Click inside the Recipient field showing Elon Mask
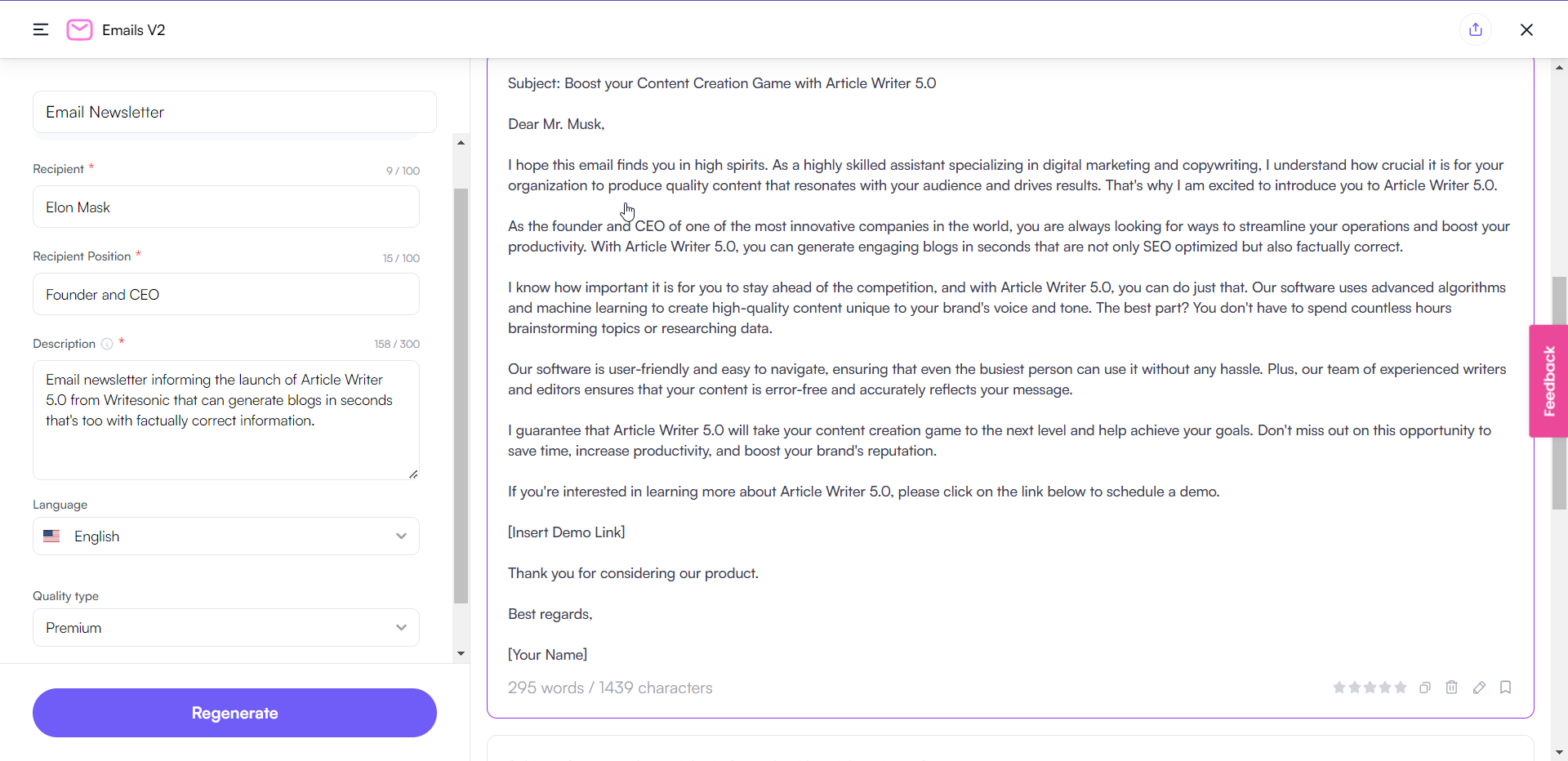The height and width of the screenshot is (761, 1568). tap(225, 207)
